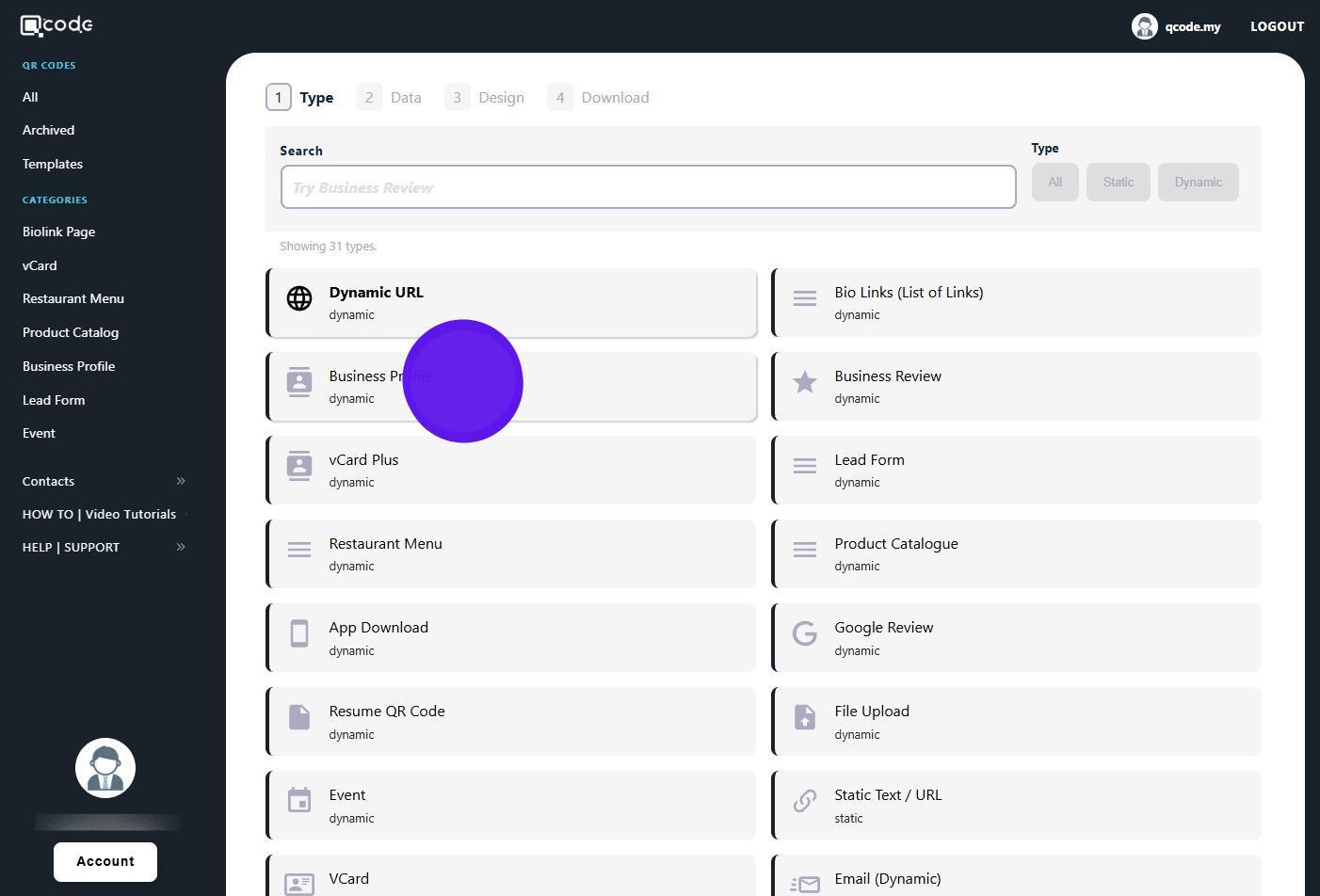
Task: Select the Event calendar icon
Action: pyautogui.click(x=299, y=800)
